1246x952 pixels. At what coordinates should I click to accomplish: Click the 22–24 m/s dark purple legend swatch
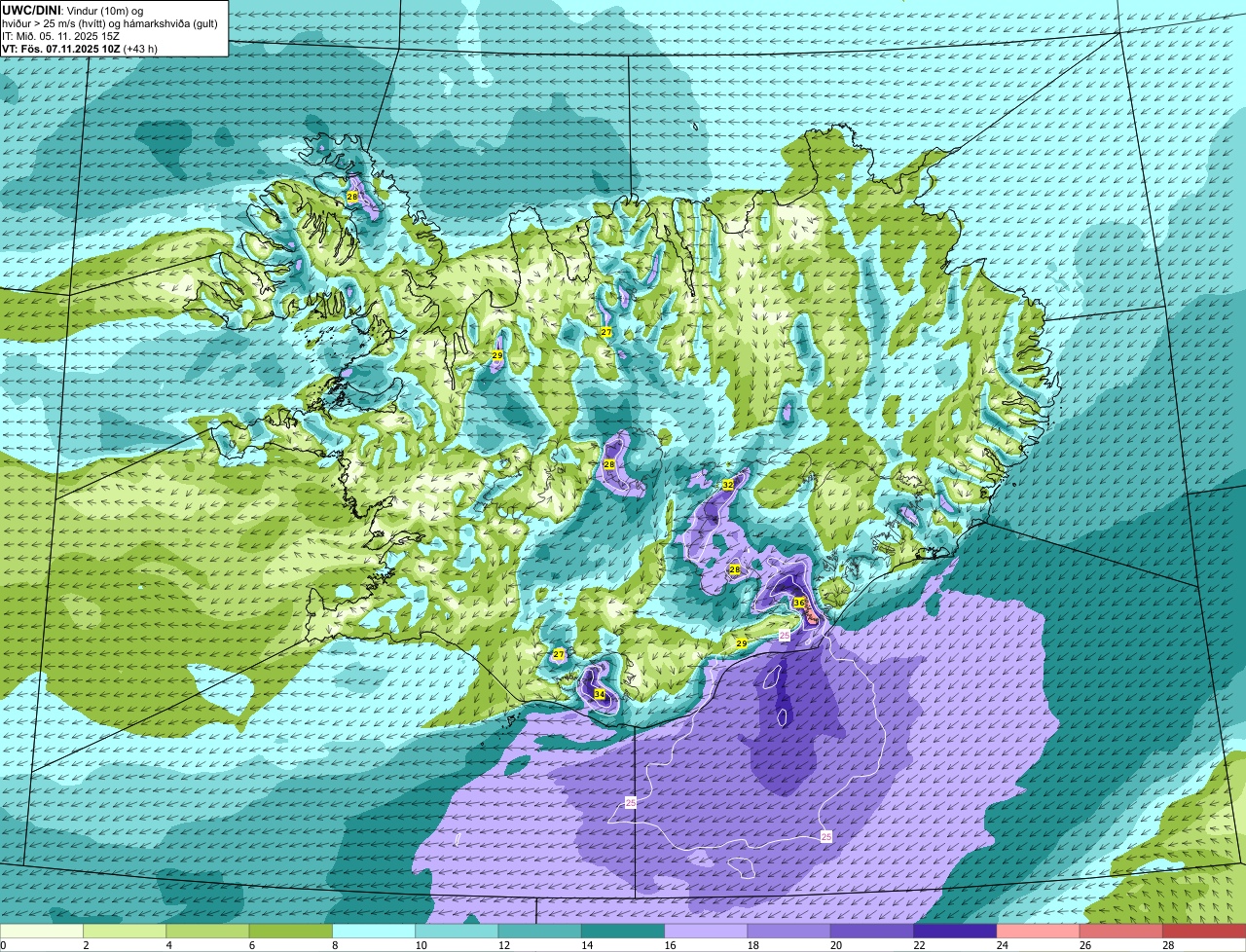(x=955, y=931)
